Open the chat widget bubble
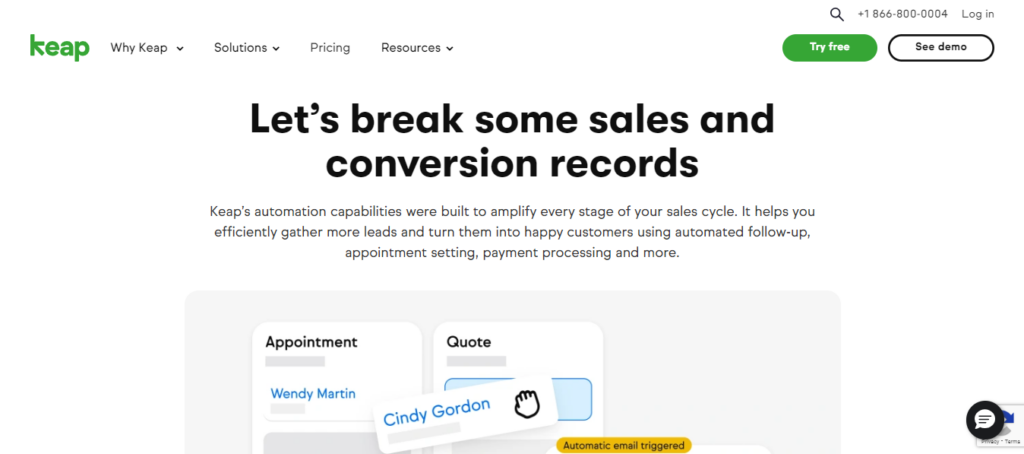Screen dimensions: 1024x454 pyautogui.click(x=984, y=419)
